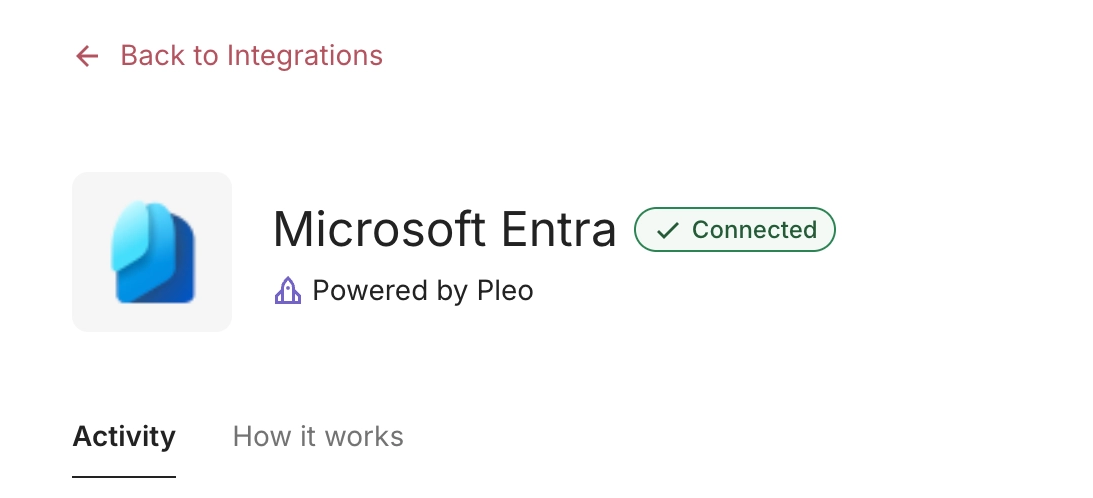
Task: Open the Activity tab
Action: (124, 437)
